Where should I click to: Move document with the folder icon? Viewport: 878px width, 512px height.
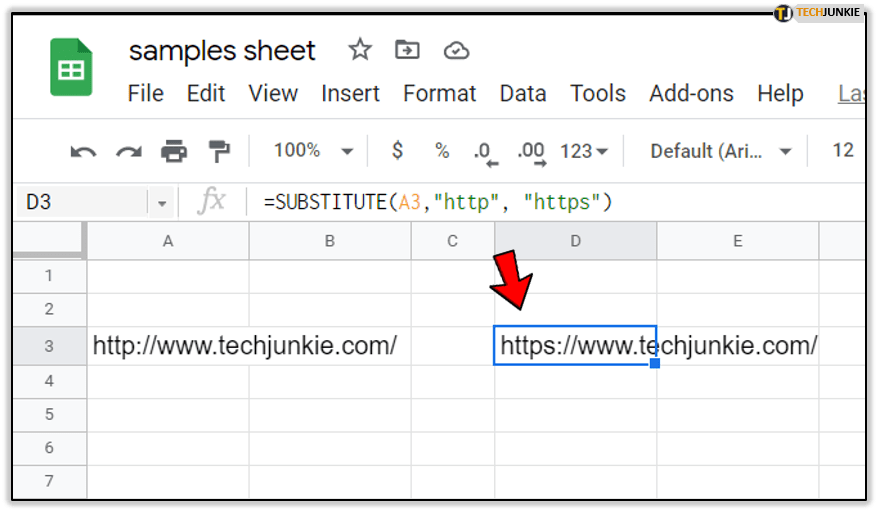[x=407, y=50]
